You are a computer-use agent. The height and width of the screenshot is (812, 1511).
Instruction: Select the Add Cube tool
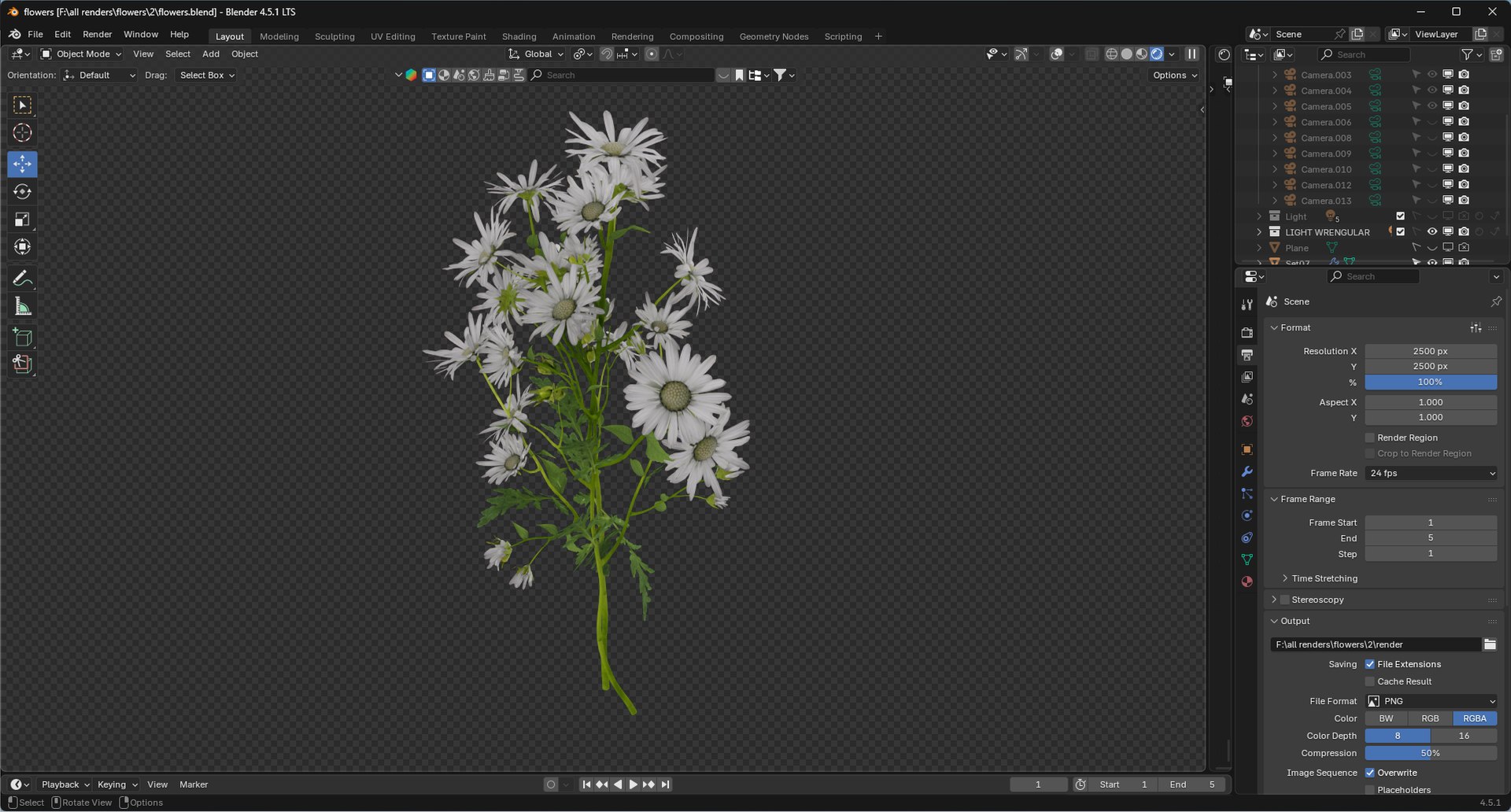(22, 338)
